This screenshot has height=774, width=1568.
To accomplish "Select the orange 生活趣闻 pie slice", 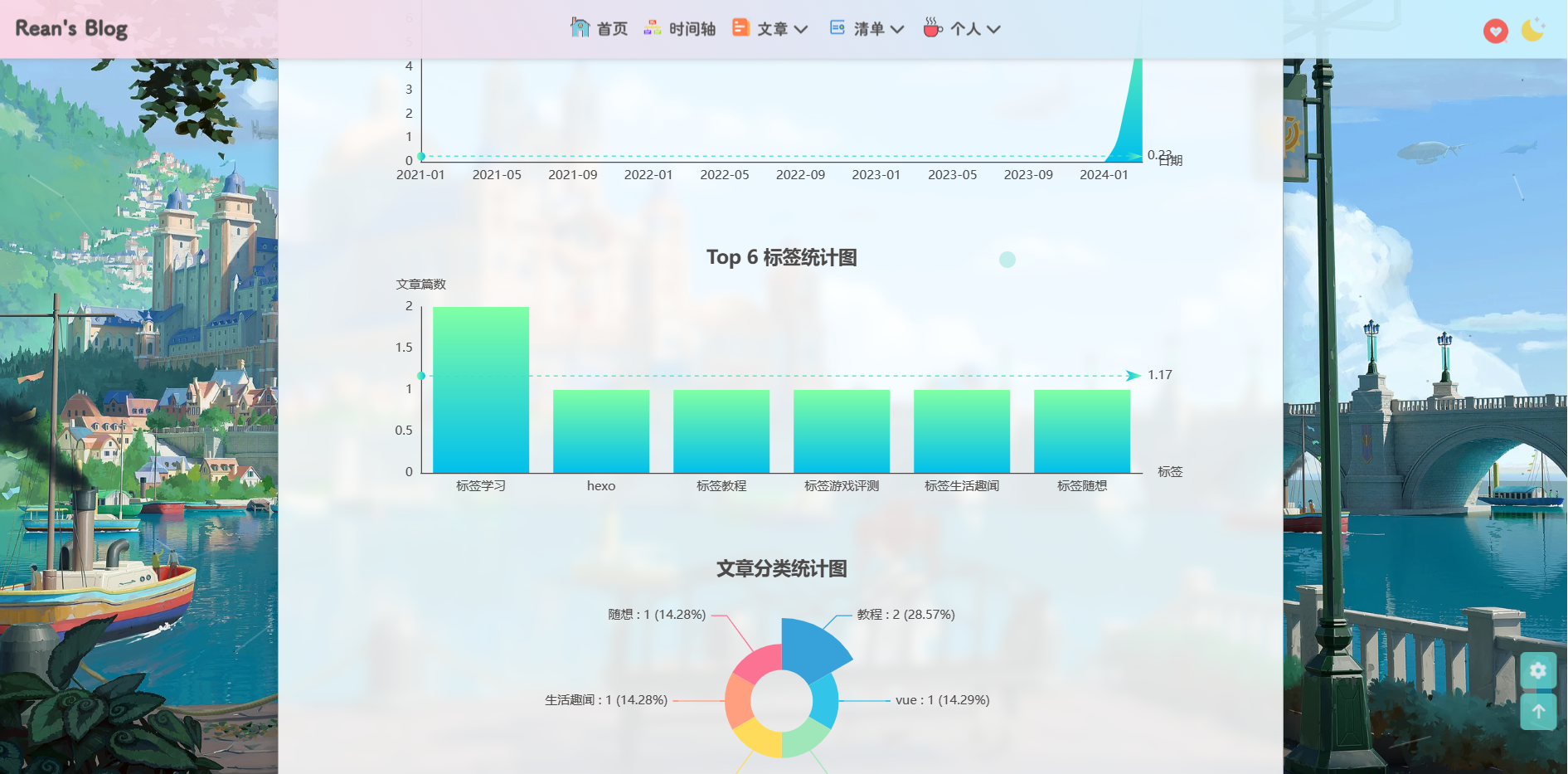I will click(738, 701).
